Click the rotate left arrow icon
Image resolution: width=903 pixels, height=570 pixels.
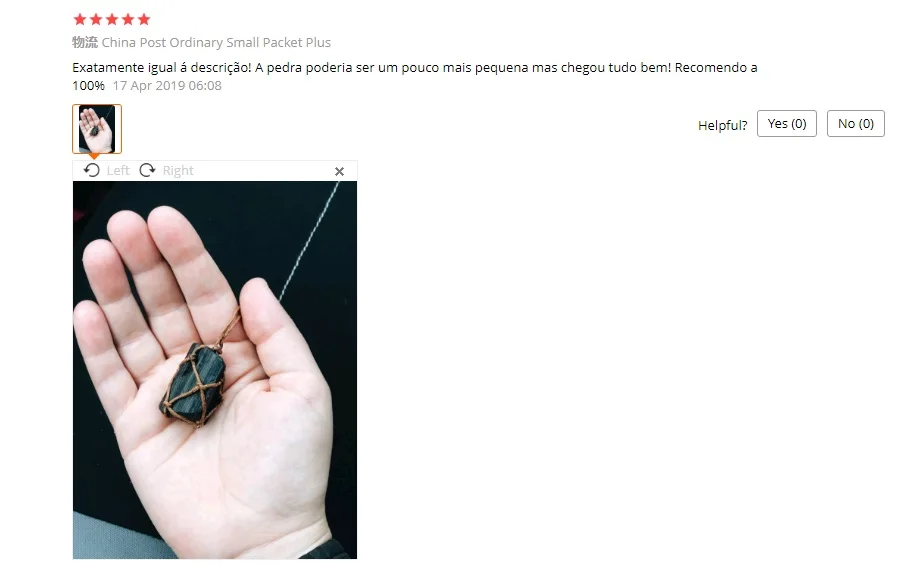point(91,170)
